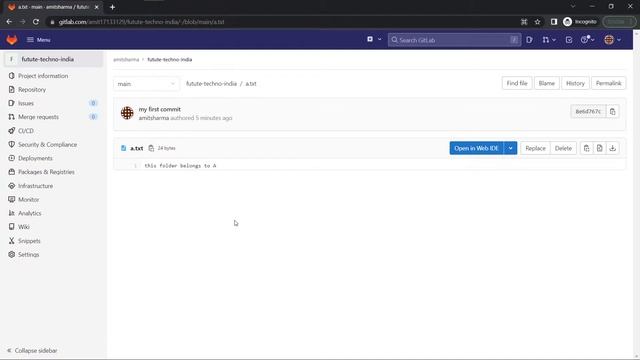This screenshot has width=640, height=360.
Task: Click the Permalink button
Action: click(609, 83)
